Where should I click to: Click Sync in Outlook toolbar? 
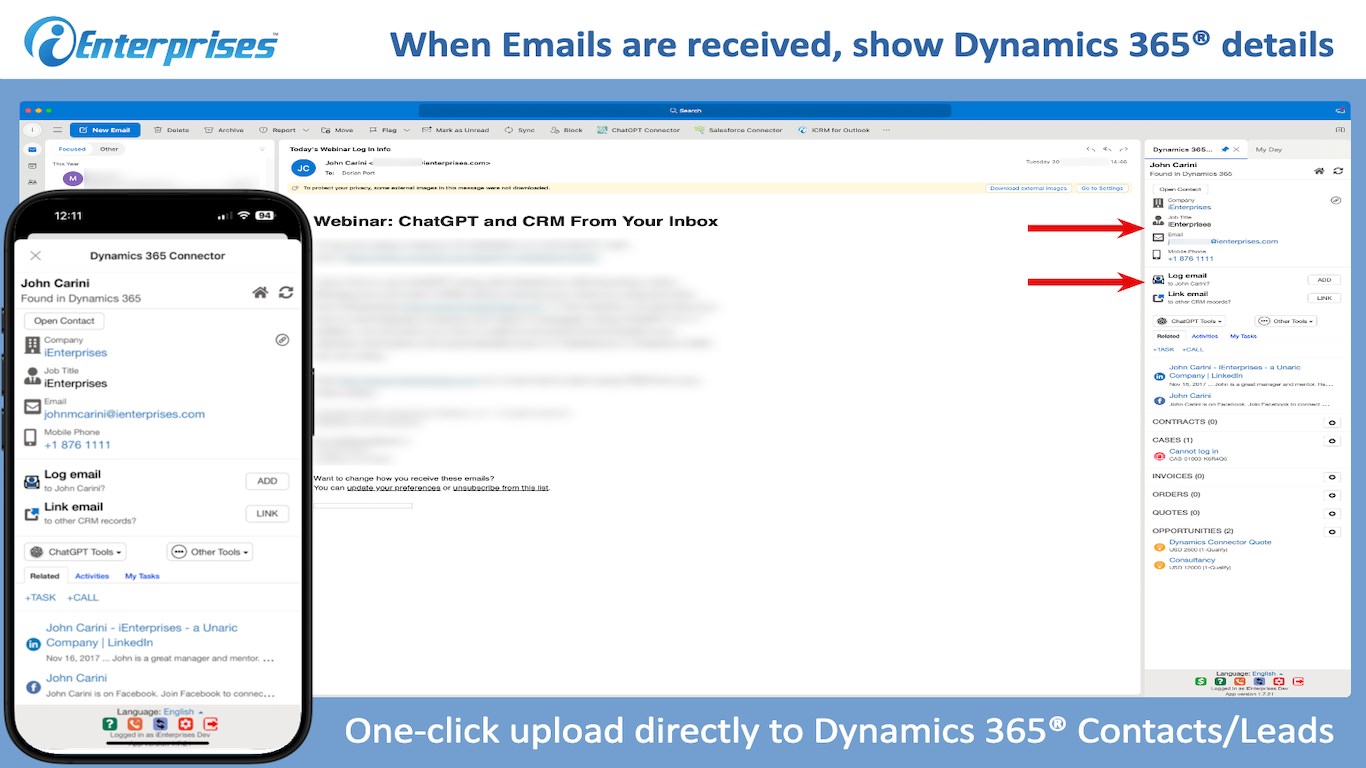[520, 130]
